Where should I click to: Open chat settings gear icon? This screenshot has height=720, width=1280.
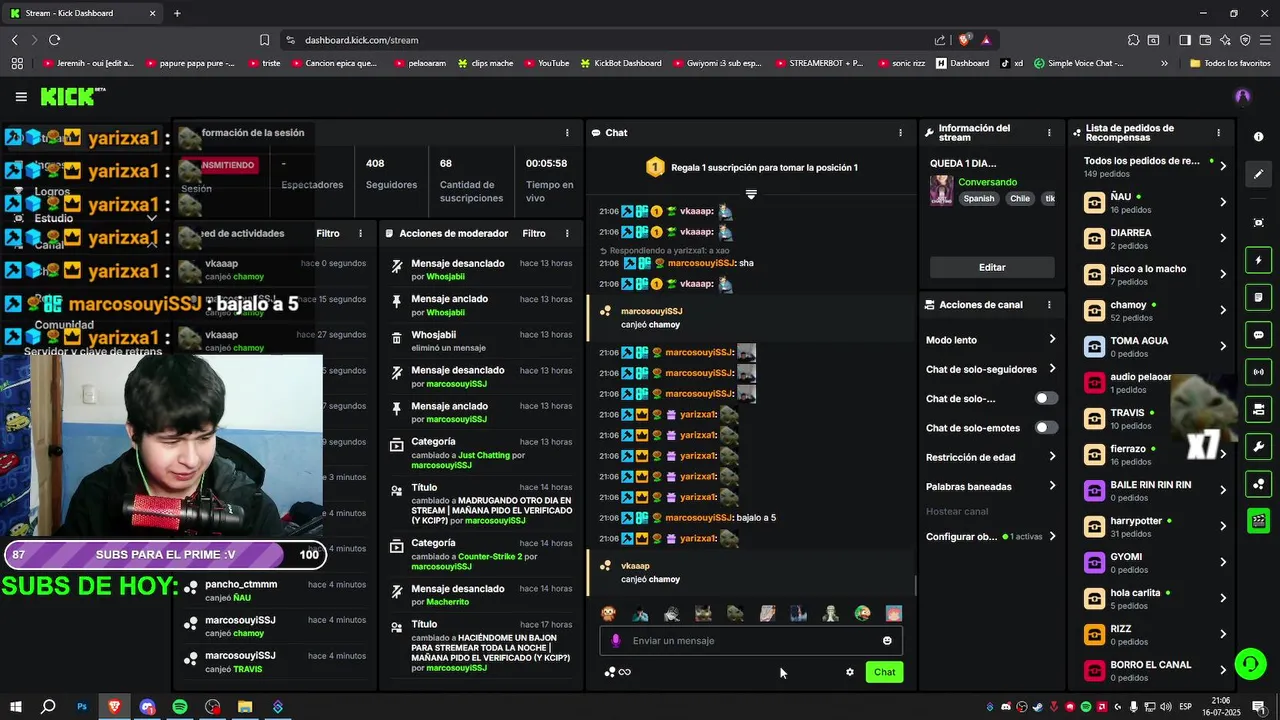850,672
